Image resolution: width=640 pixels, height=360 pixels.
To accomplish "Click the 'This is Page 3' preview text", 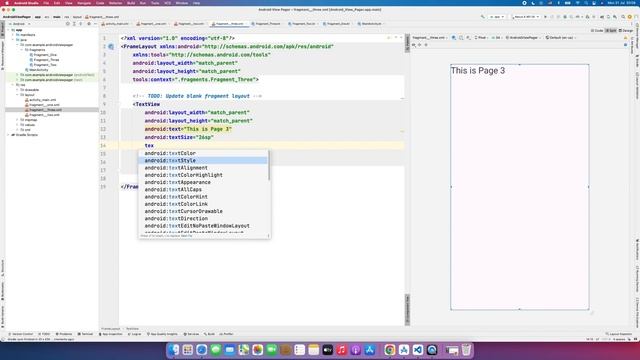I will point(478,71).
